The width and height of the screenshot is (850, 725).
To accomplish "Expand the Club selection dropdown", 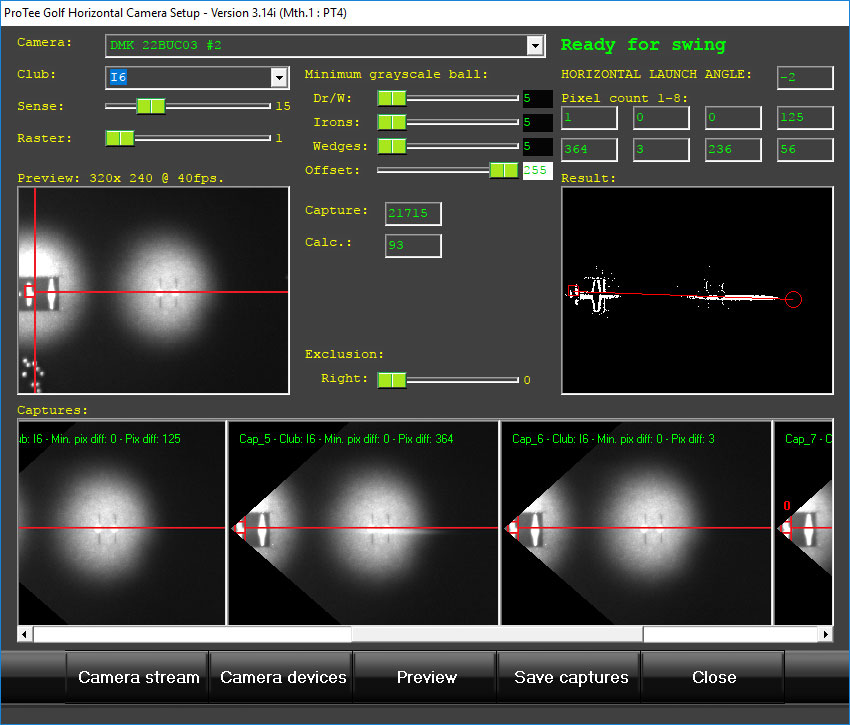I will tap(279, 78).
